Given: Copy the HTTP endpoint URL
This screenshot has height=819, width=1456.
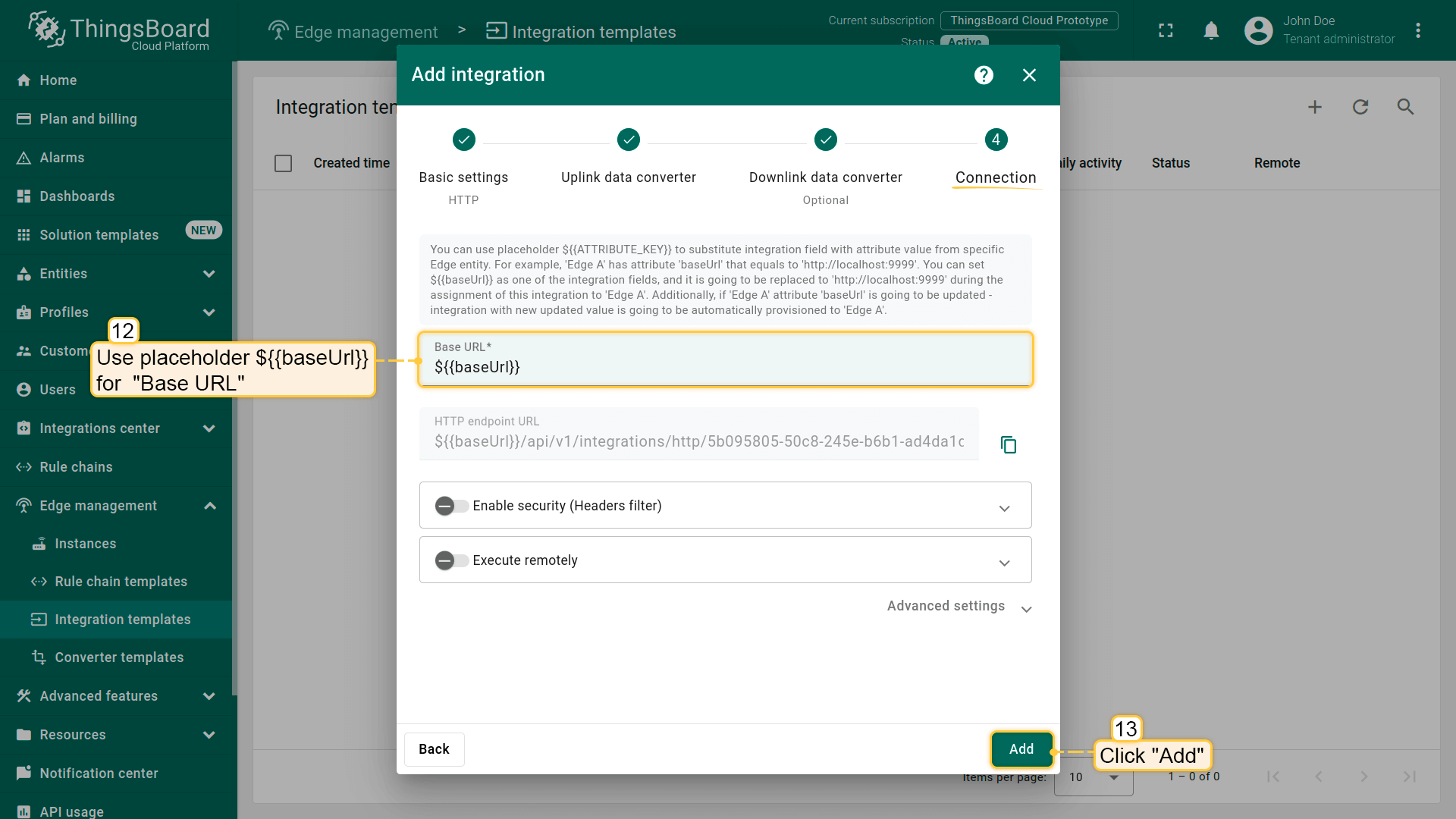Looking at the screenshot, I should tap(1008, 444).
